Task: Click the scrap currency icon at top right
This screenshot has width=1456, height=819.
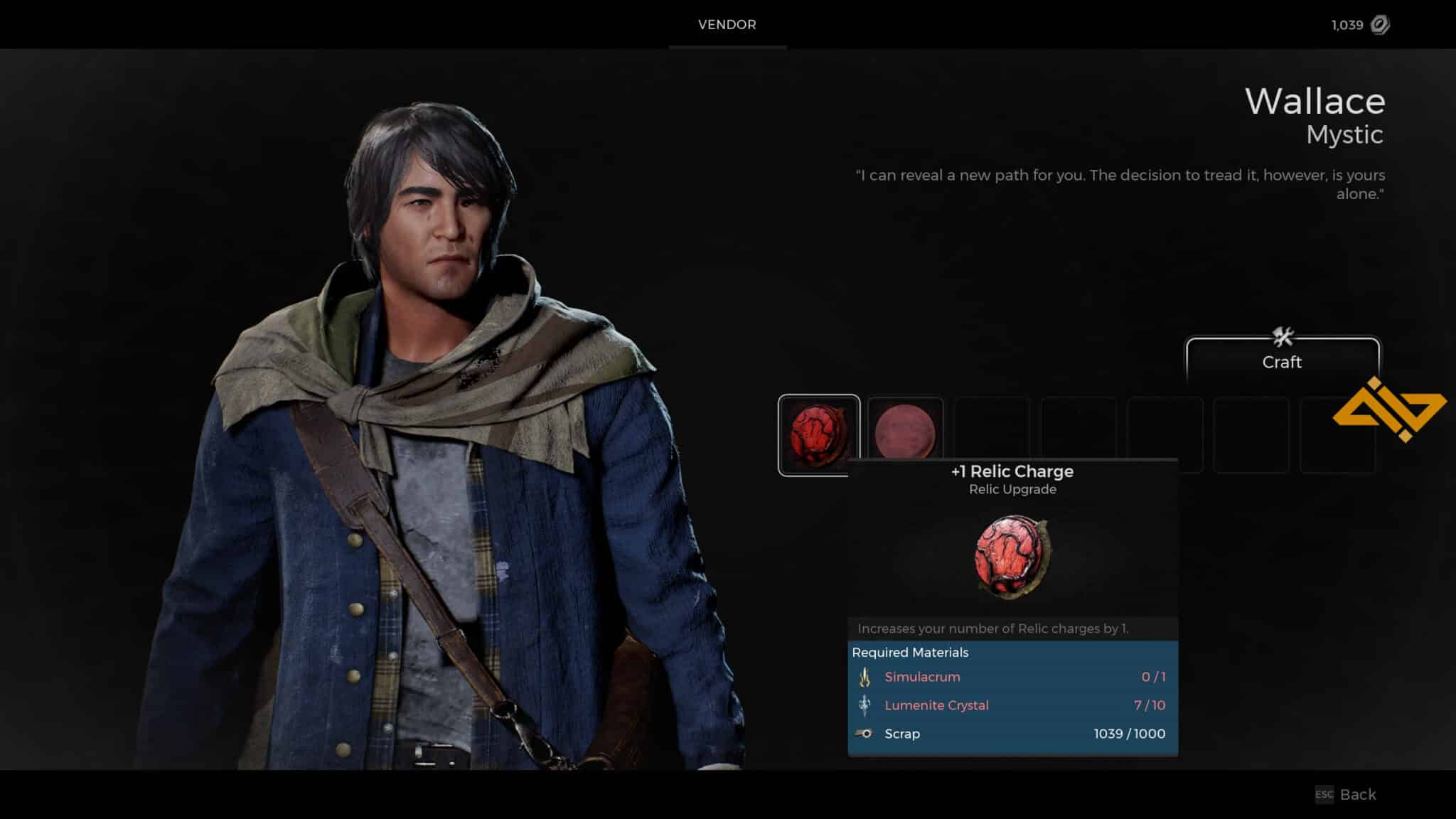Action: pyautogui.click(x=1380, y=25)
